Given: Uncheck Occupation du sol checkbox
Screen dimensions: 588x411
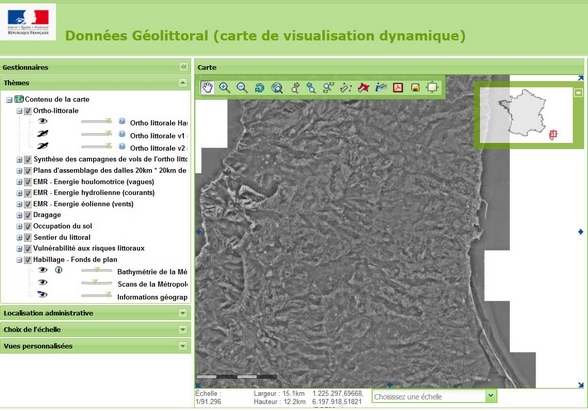Looking at the screenshot, I should coord(28,226).
